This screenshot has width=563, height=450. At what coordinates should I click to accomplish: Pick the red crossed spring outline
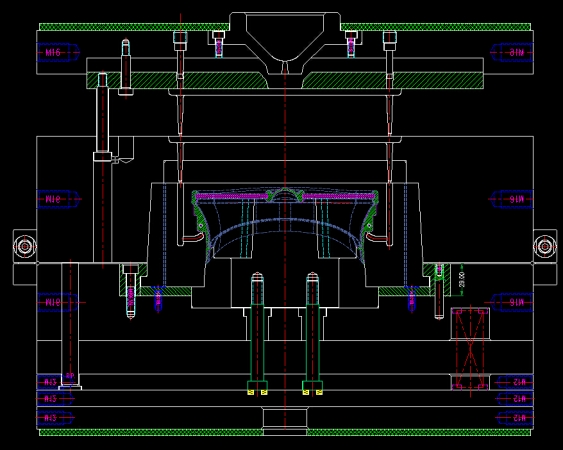tap(470, 348)
